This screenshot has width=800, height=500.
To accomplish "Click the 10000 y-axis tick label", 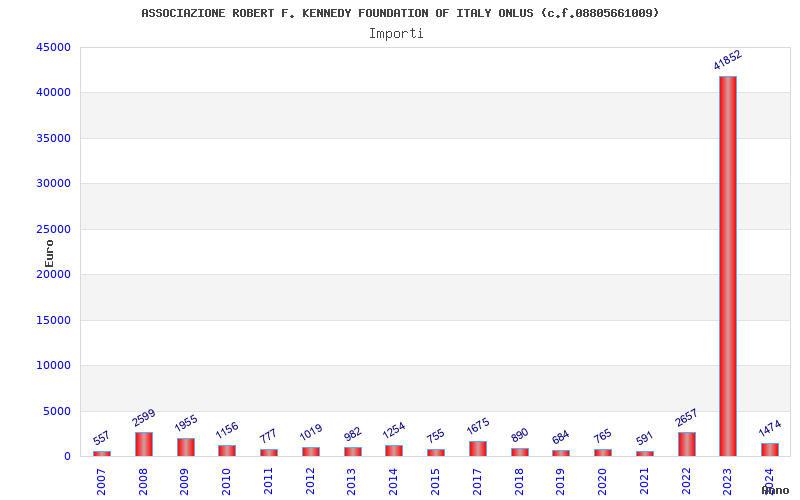I will click(x=54, y=366).
